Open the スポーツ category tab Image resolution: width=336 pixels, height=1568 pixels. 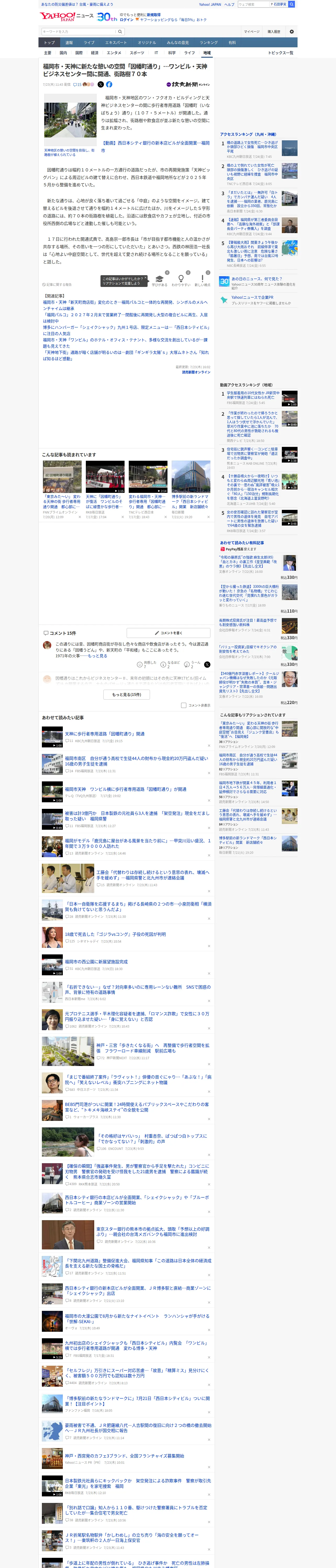coord(137,53)
